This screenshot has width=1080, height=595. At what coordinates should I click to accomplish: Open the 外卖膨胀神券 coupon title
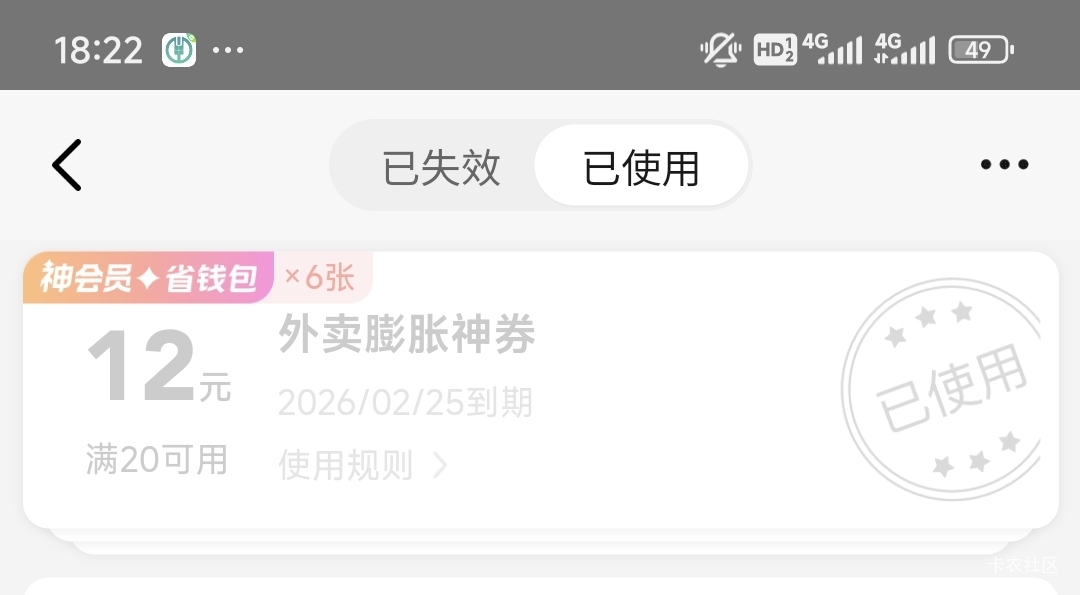coord(406,334)
